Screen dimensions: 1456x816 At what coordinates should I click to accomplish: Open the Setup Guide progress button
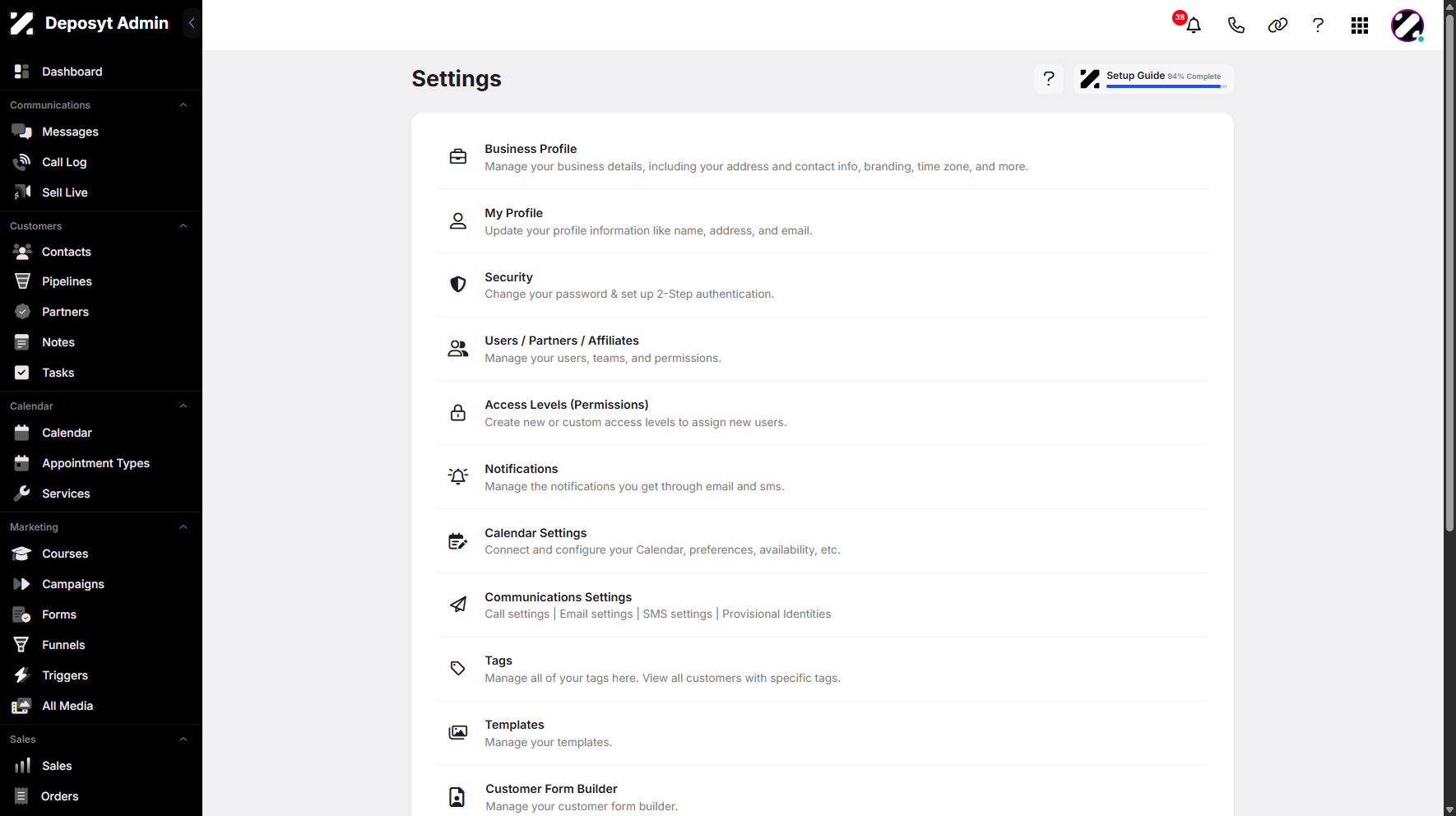(1153, 78)
